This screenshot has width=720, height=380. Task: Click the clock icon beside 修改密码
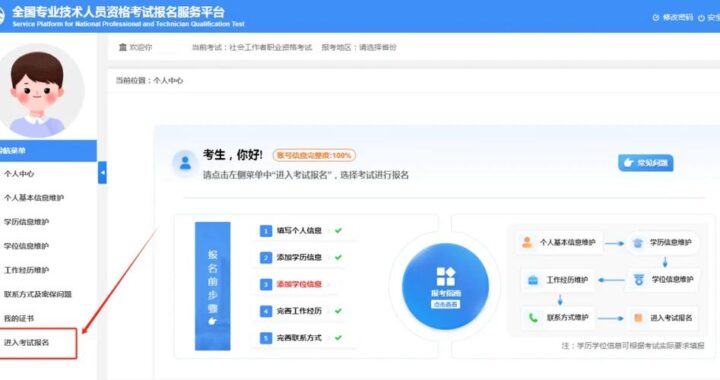tap(656, 17)
